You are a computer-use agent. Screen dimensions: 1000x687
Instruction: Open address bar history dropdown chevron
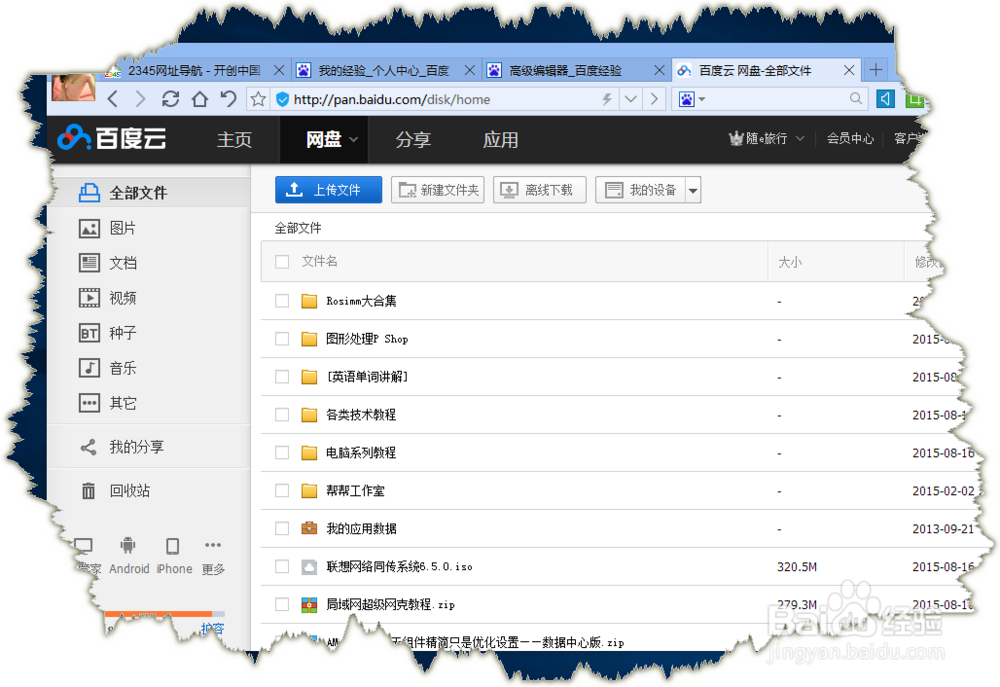coord(631,99)
